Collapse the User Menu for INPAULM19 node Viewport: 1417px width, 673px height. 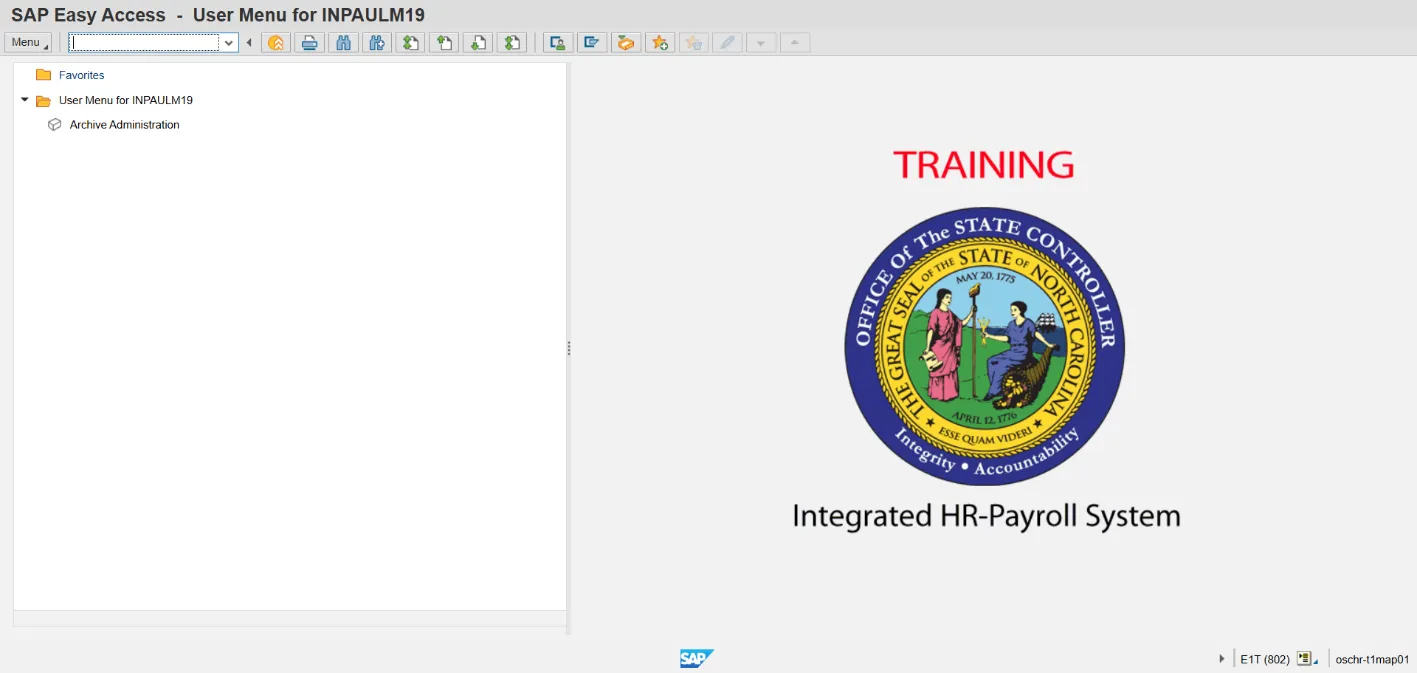click(25, 99)
